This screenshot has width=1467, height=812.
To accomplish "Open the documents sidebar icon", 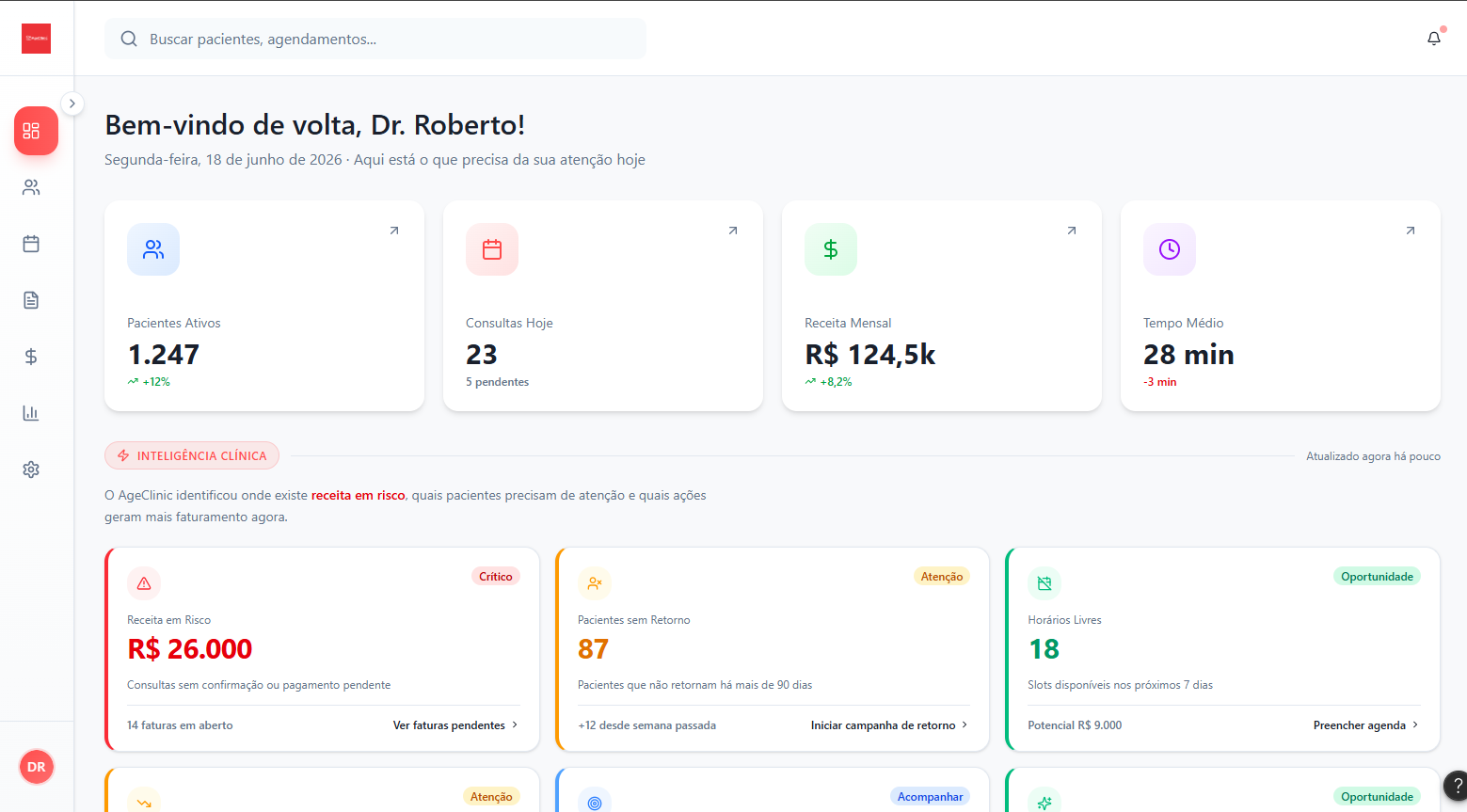I will (x=31, y=300).
